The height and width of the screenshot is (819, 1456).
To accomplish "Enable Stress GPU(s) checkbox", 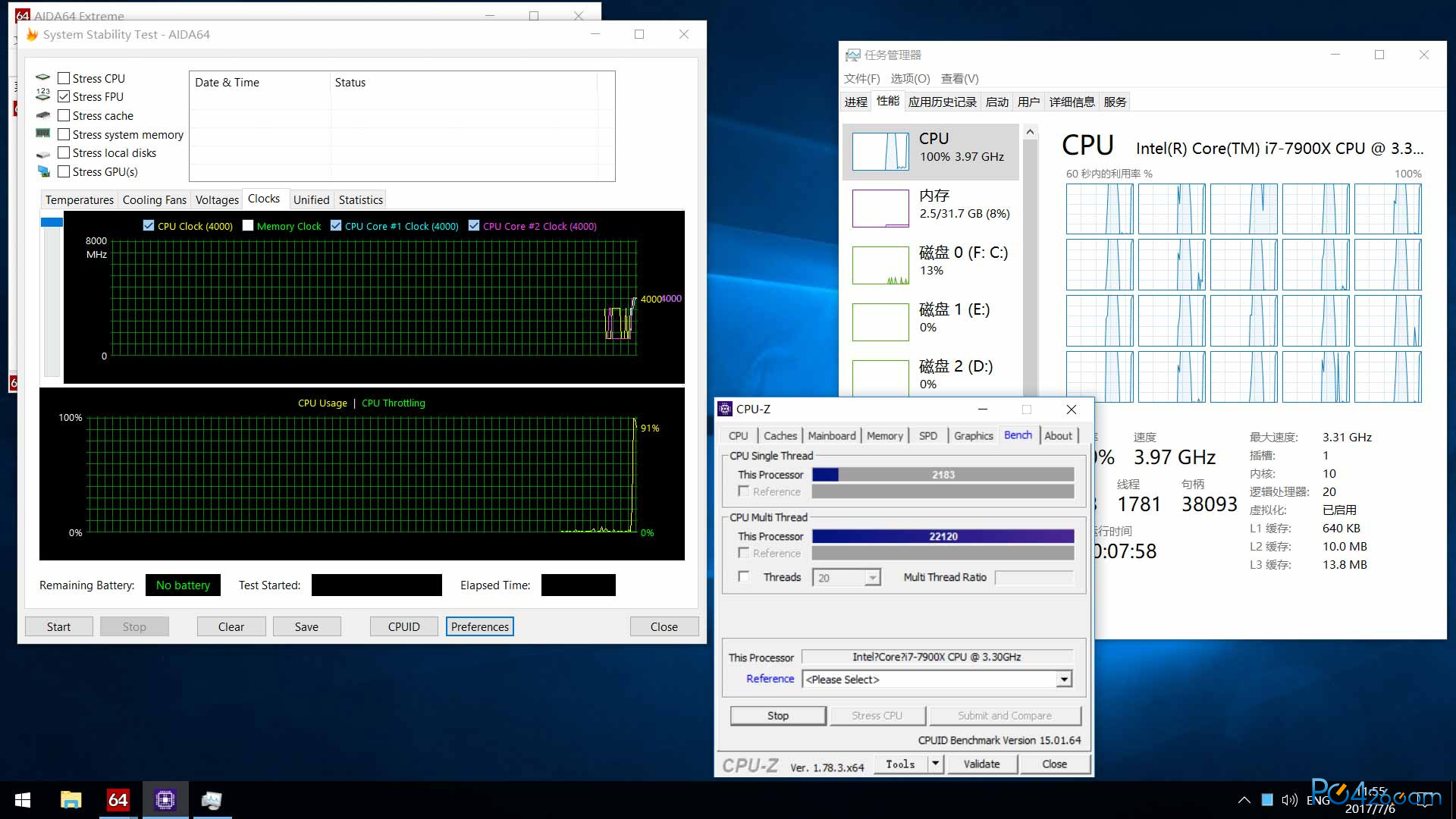I will (64, 171).
